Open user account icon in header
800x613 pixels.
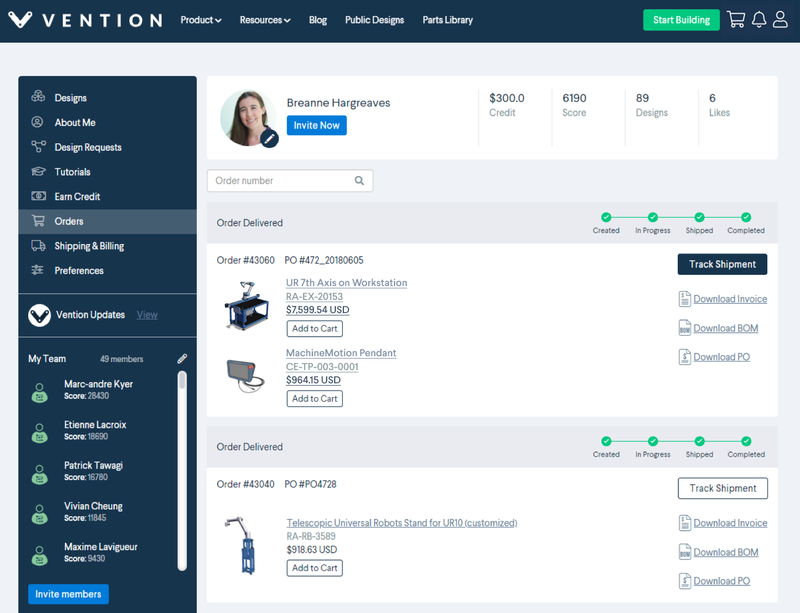pyautogui.click(x=780, y=20)
